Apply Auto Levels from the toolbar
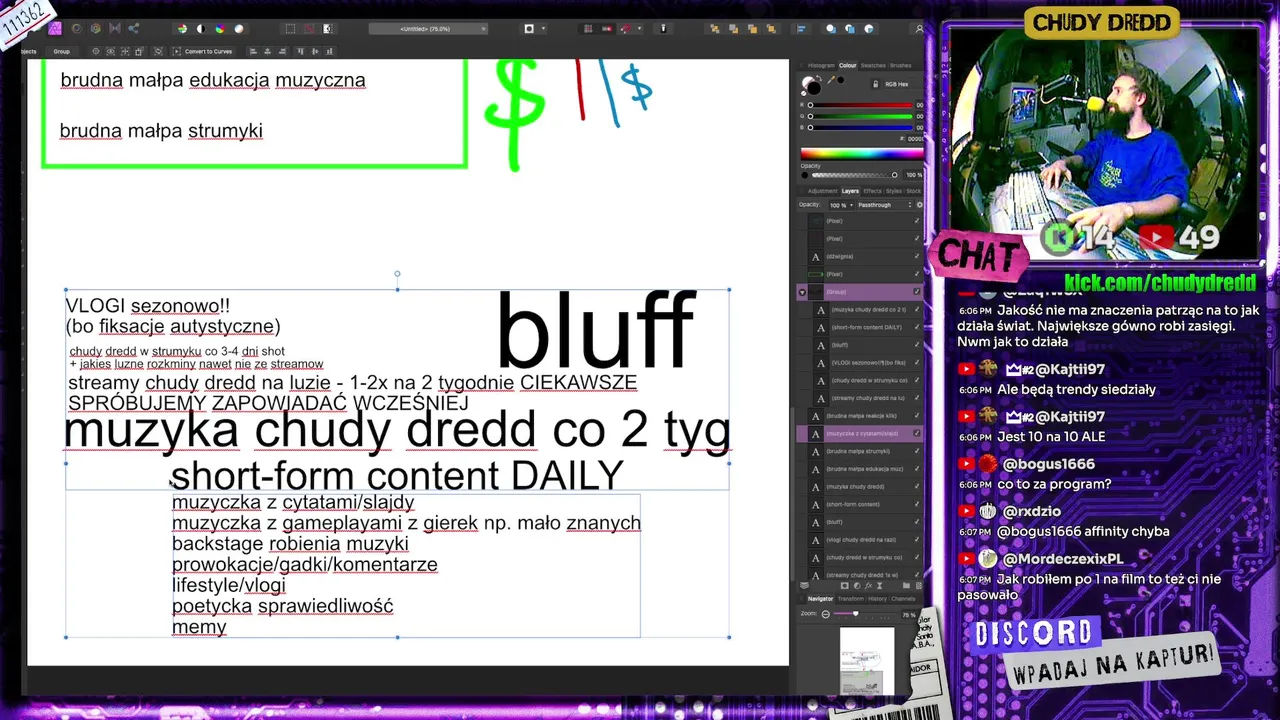This screenshot has width=1280, height=720. click(182, 29)
